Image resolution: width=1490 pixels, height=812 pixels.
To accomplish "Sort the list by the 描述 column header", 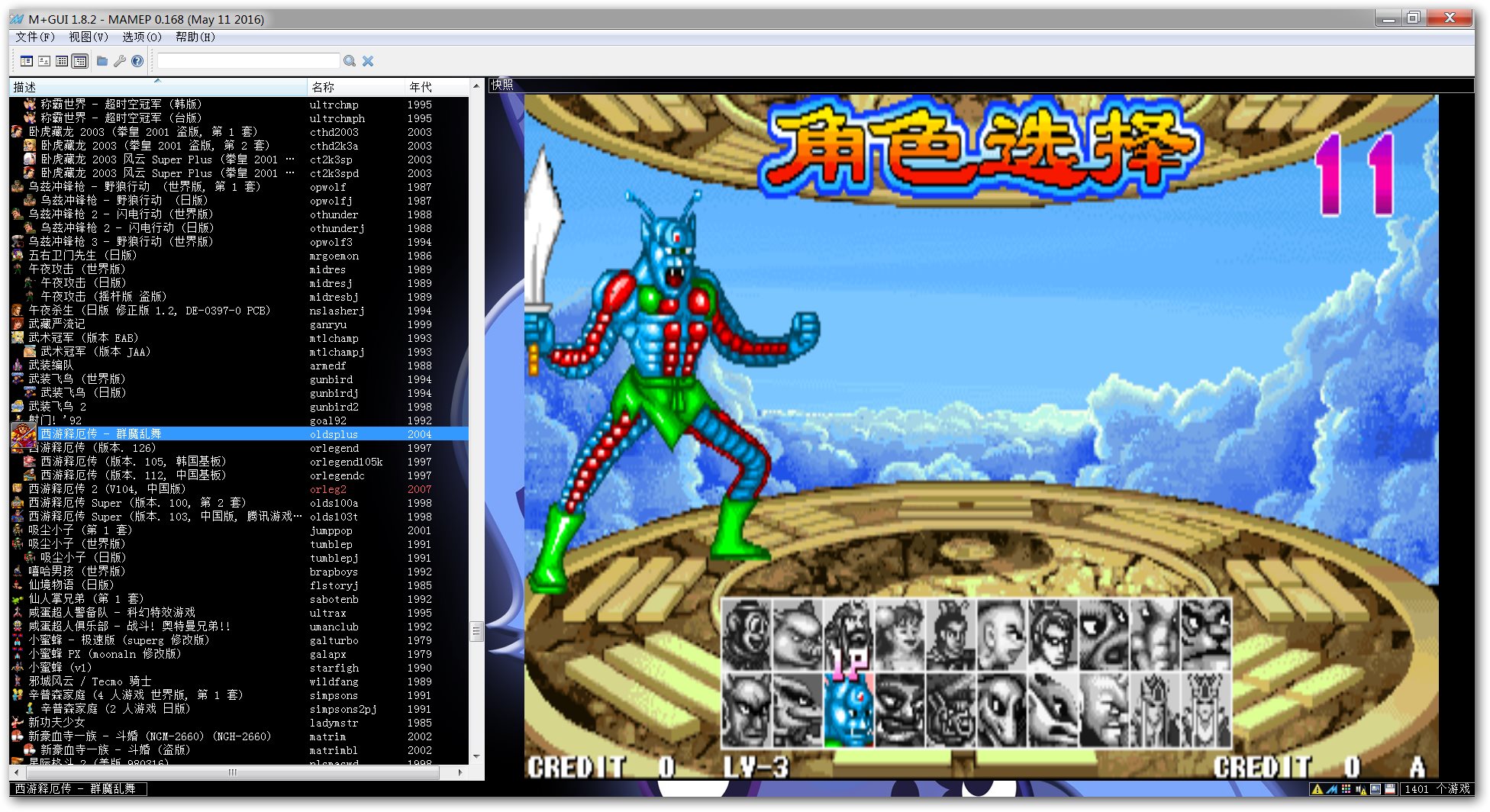I will (x=159, y=87).
